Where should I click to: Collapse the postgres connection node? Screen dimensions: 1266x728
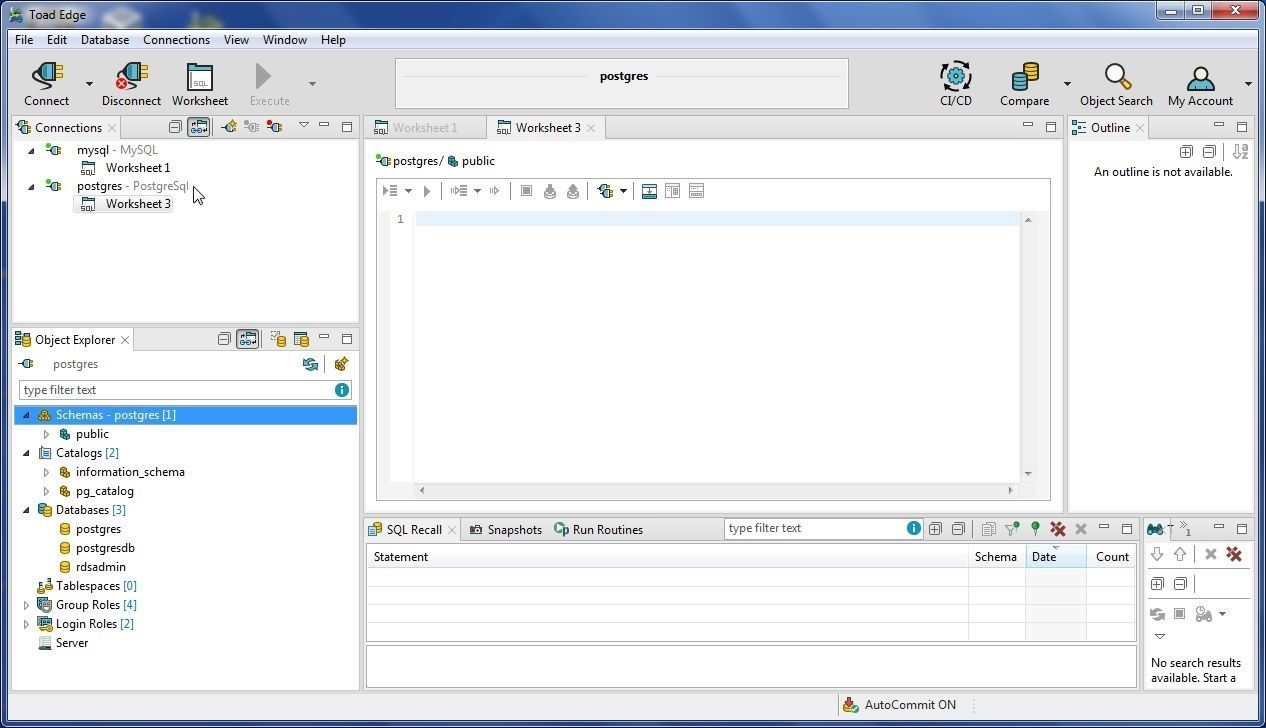tap(30, 186)
